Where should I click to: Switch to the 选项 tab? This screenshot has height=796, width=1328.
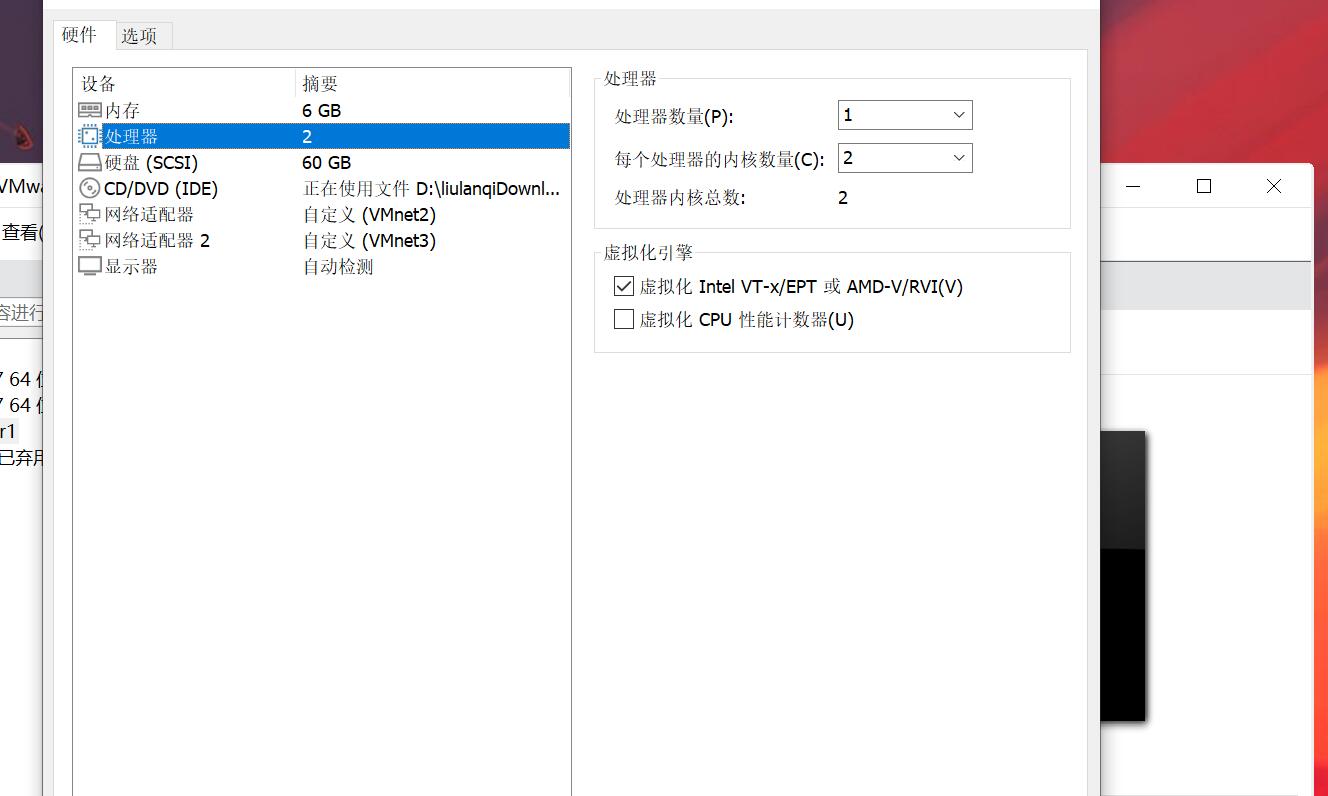pos(141,34)
